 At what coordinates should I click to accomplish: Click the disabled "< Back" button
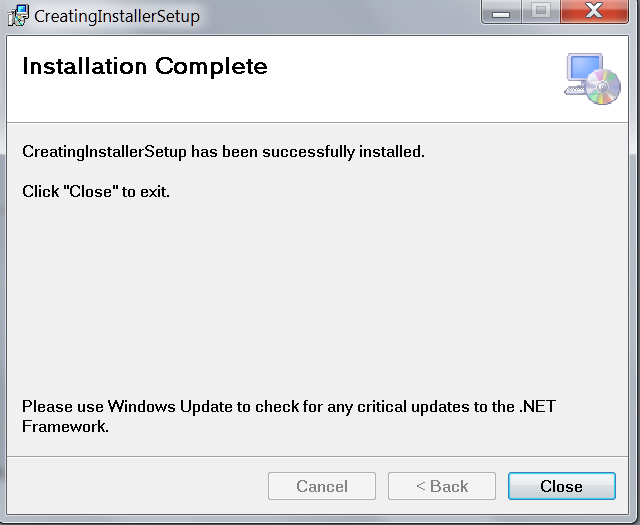click(x=442, y=486)
